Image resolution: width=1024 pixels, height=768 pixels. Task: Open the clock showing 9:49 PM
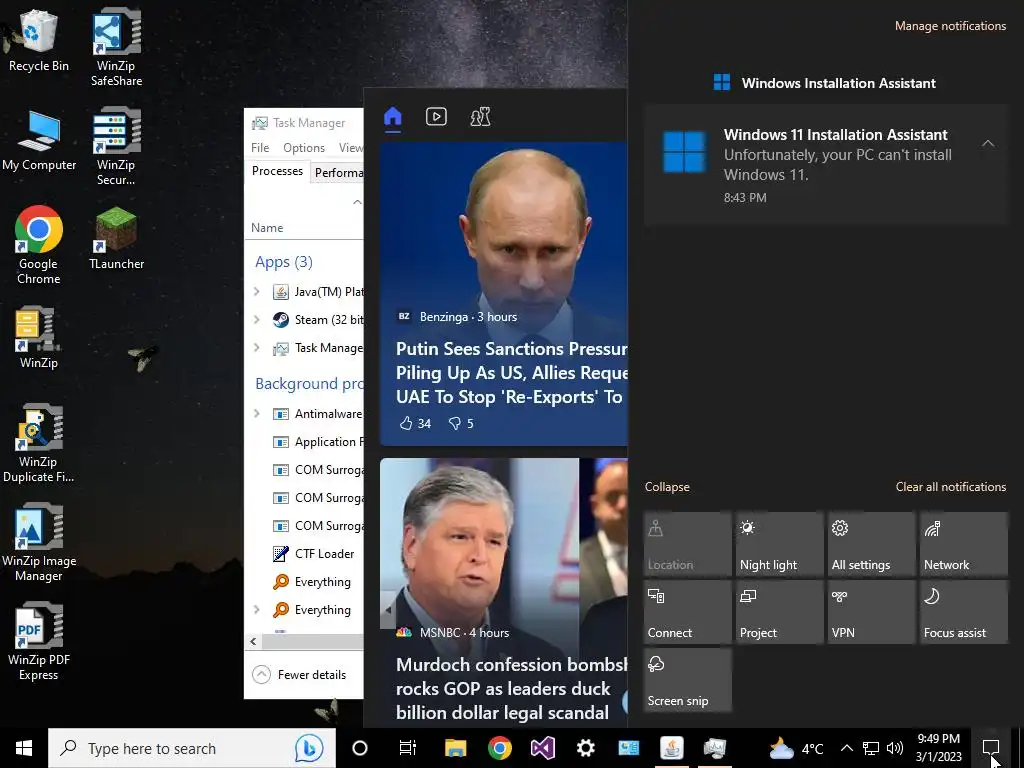[x=938, y=748]
